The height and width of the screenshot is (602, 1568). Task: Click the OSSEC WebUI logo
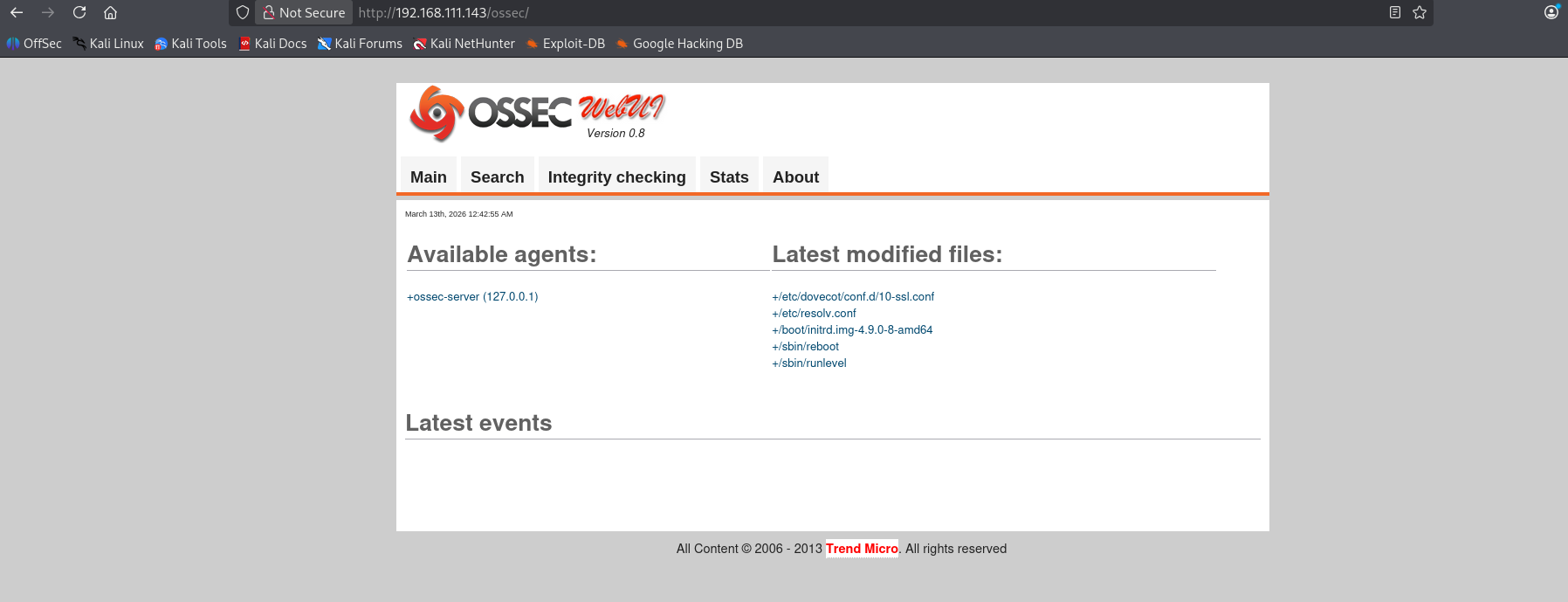point(536,114)
